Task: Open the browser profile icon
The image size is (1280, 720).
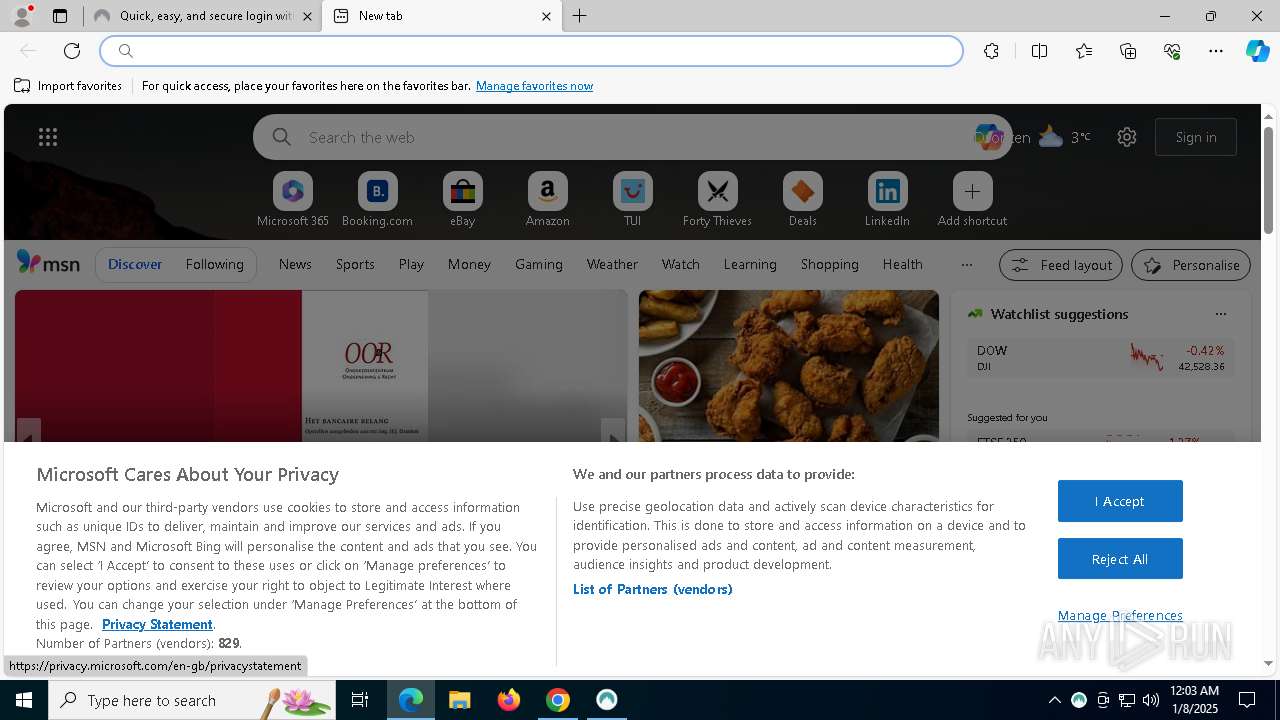Action: tap(21, 16)
